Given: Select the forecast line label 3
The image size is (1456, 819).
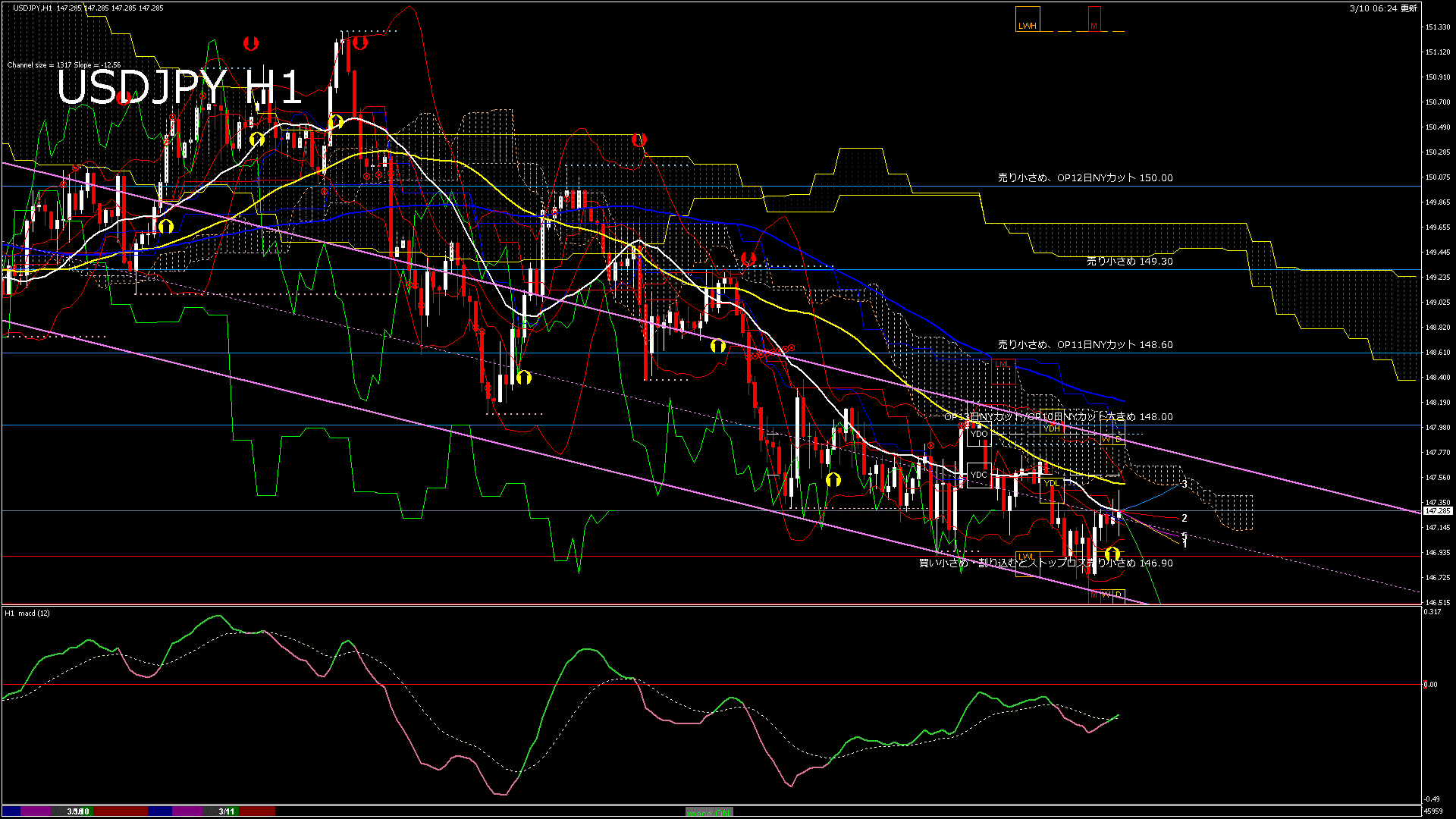Looking at the screenshot, I should tap(1185, 484).
